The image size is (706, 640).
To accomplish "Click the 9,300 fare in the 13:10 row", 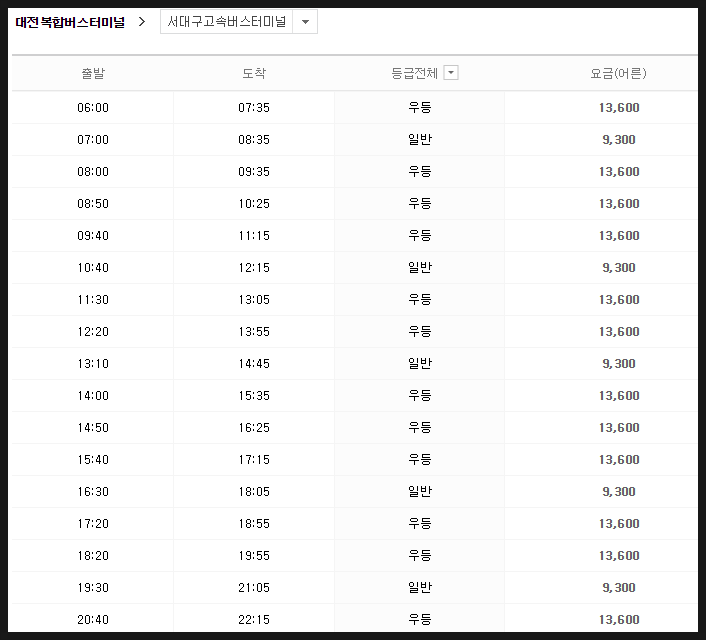I will coord(619,363).
